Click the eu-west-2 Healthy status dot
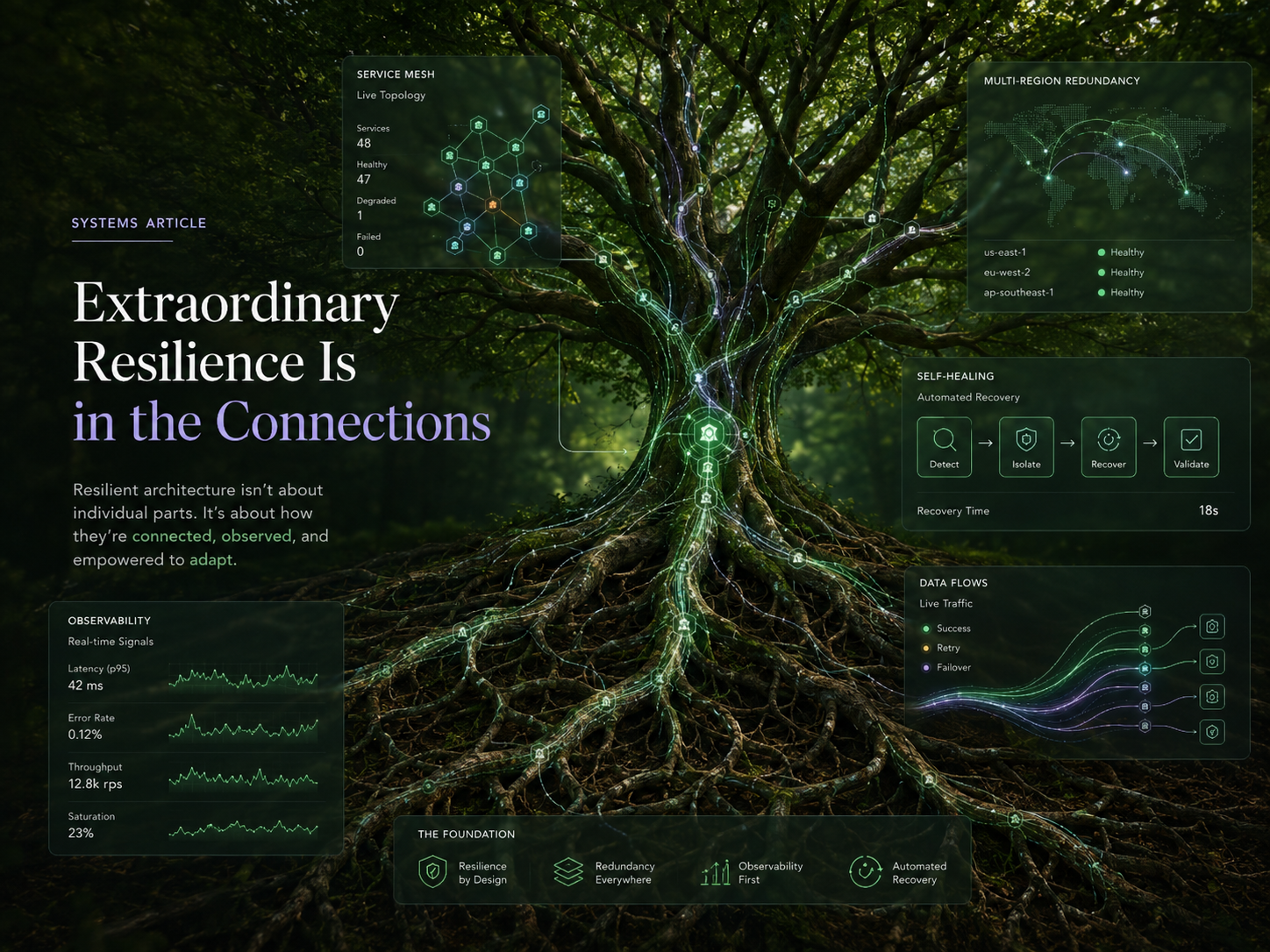 point(1102,273)
